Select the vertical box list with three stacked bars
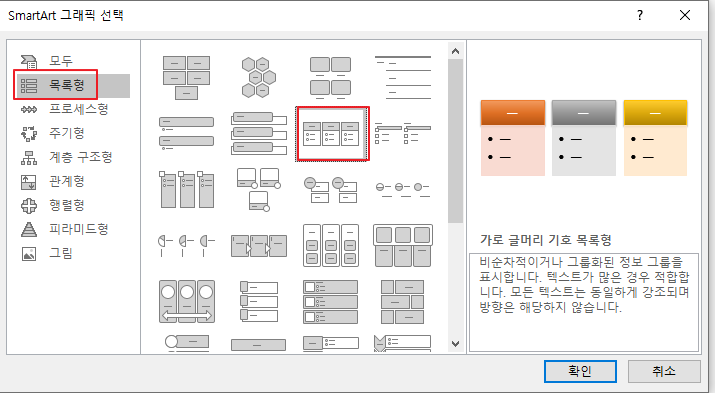This screenshot has height=393, width=715. pyautogui.click(x=259, y=134)
